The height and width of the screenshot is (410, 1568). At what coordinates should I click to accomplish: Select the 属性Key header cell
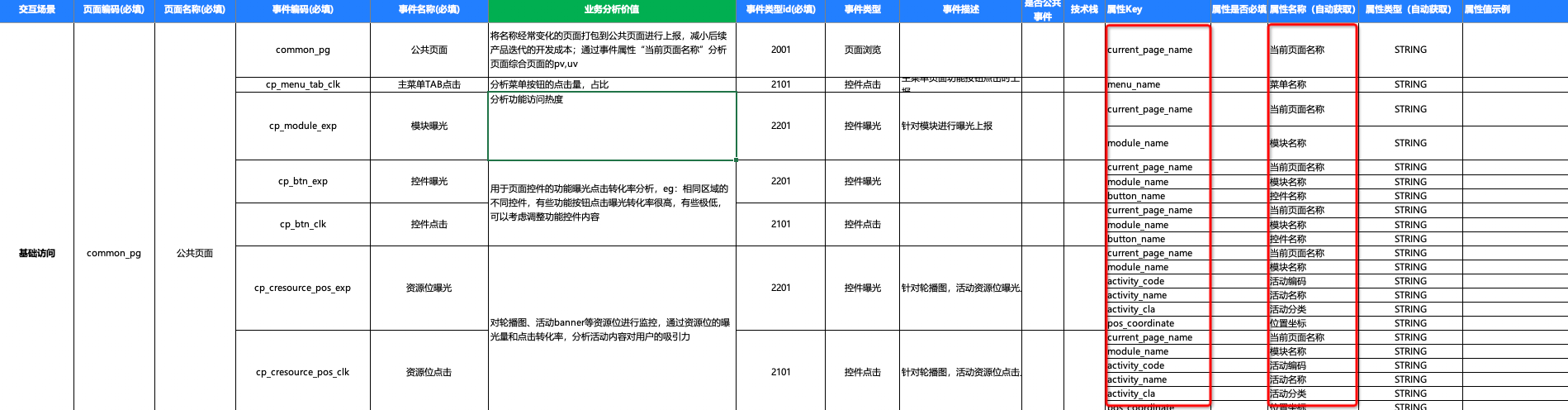coord(1157,10)
